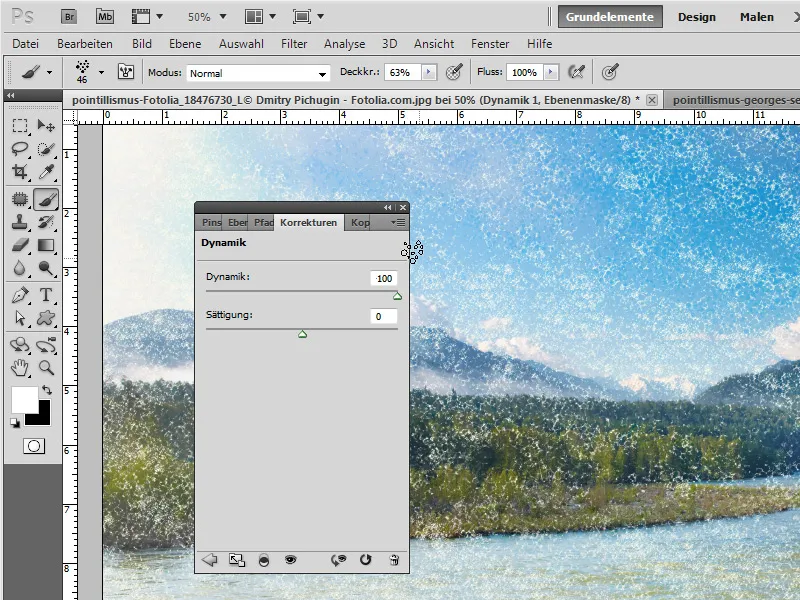Launch Adobe Bridge from the Br icon
The height and width of the screenshot is (600, 800).
[x=69, y=17]
